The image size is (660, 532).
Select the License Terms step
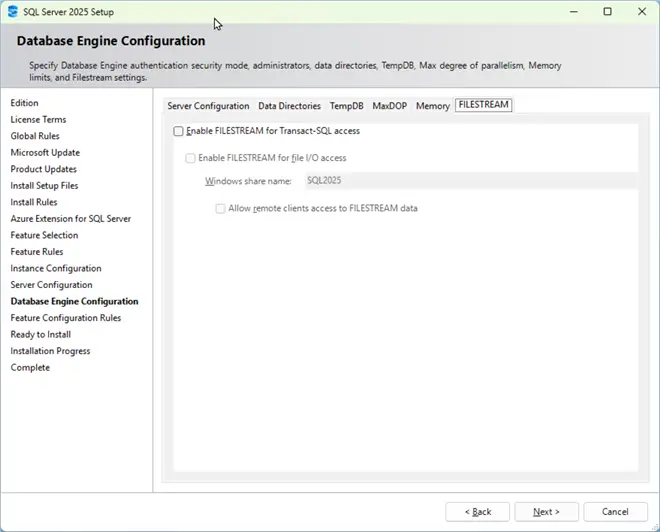point(38,120)
